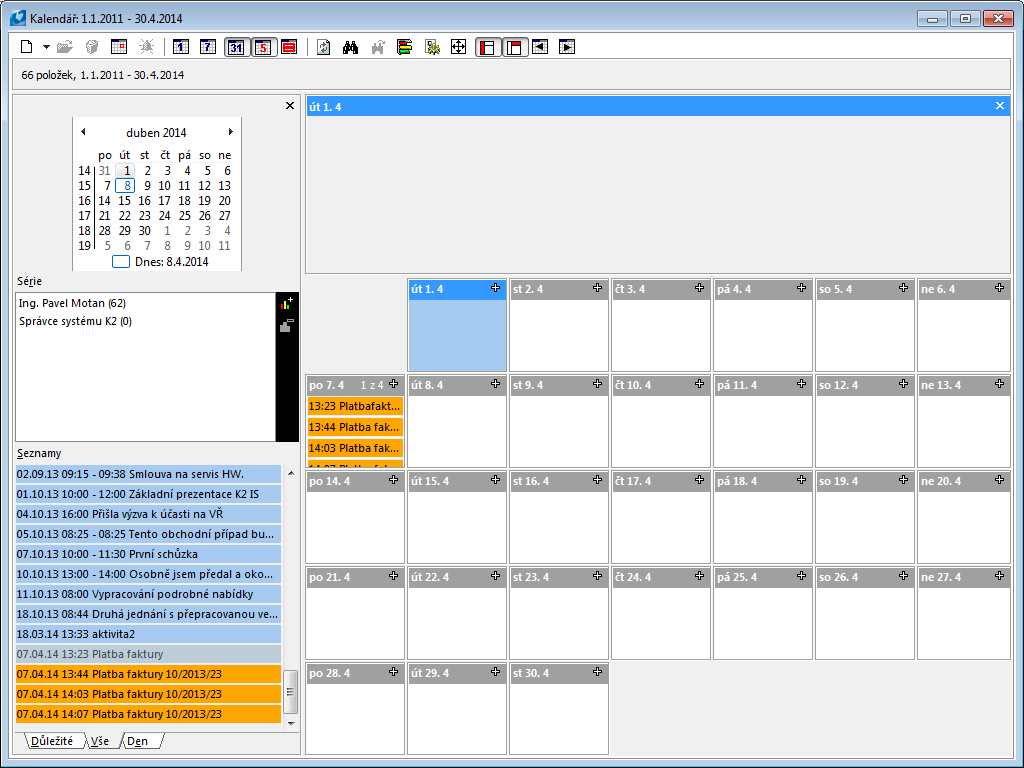Click the settings gear toolbar icon

tap(432, 47)
